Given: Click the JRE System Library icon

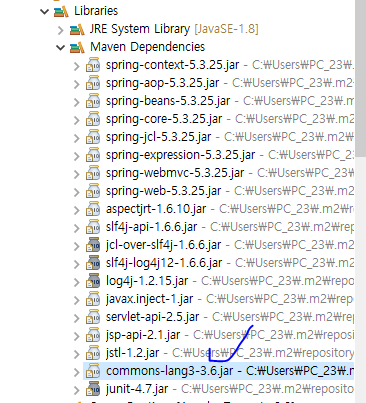Looking at the screenshot, I should [77, 29].
